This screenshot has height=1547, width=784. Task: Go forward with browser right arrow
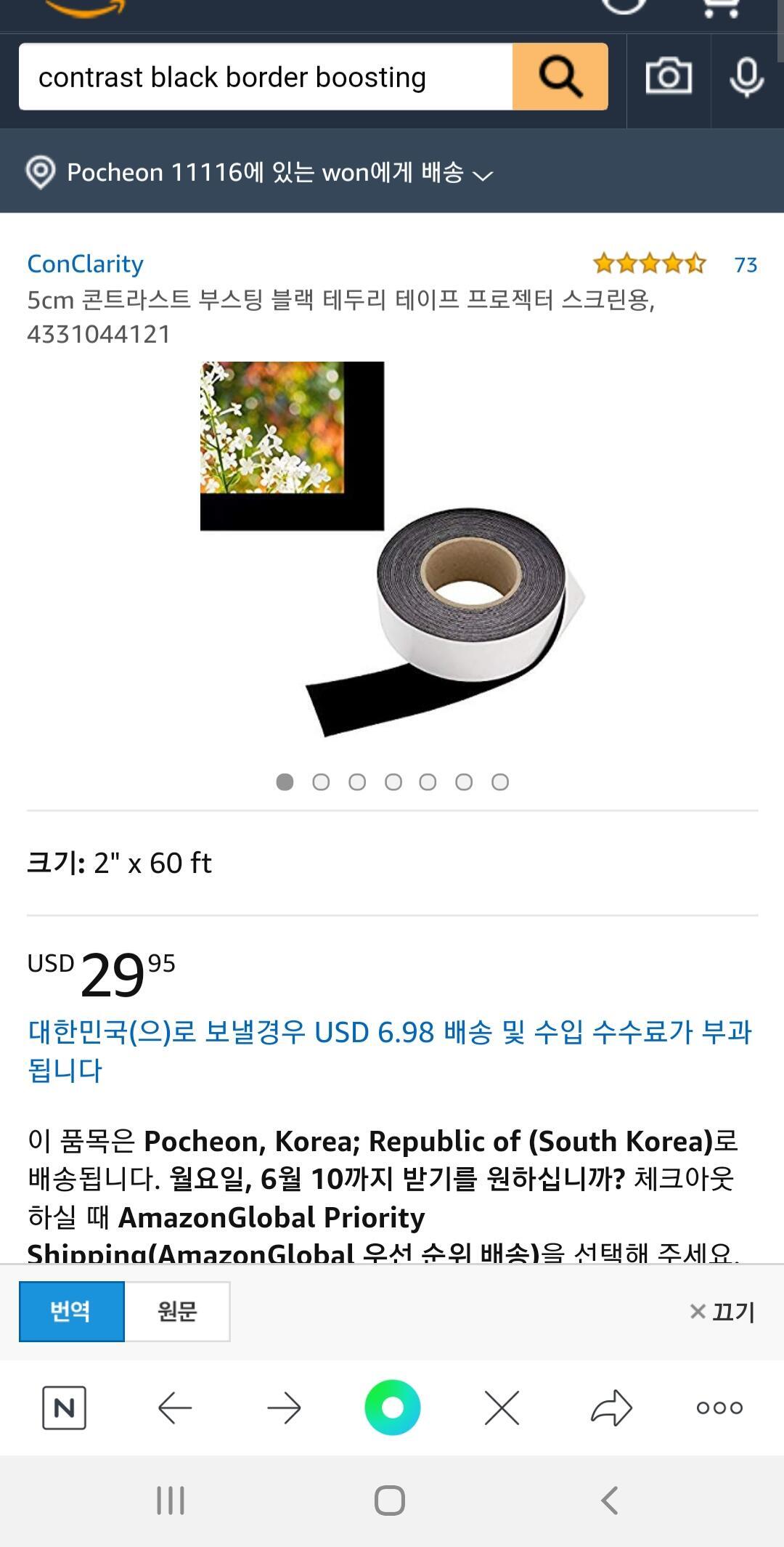click(284, 1408)
